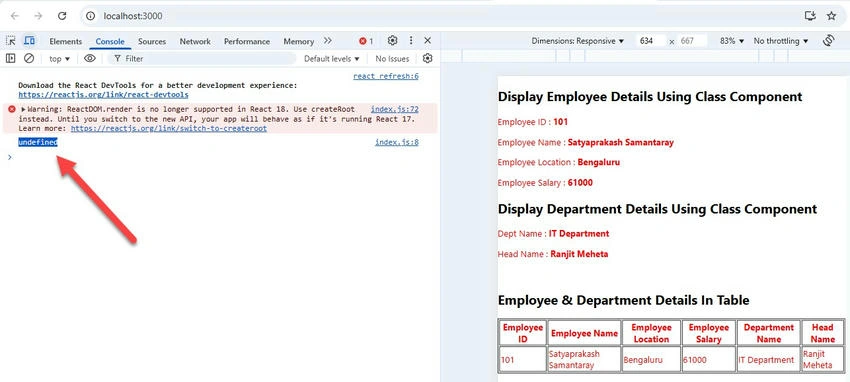Viewport: 850px width, 382px height.
Task: Activate the inspect element picker icon
Action: point(10,41)
